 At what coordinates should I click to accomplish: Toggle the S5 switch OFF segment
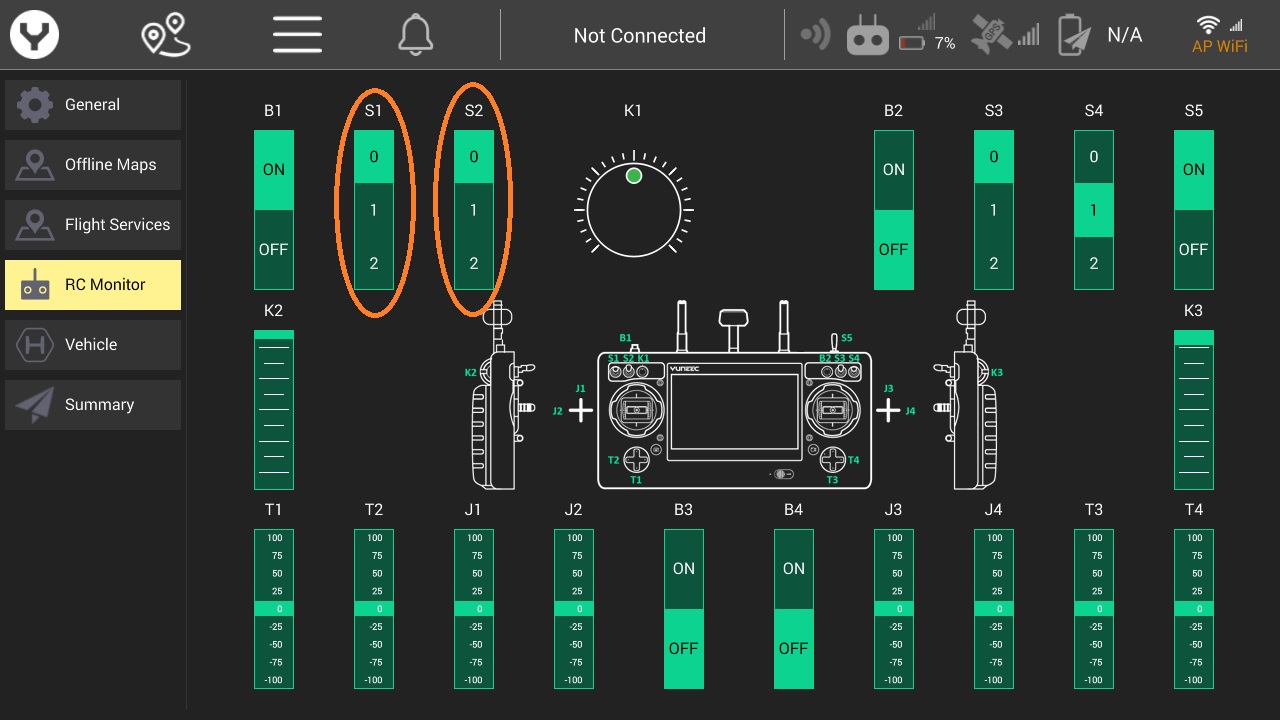pos(1193,250)
